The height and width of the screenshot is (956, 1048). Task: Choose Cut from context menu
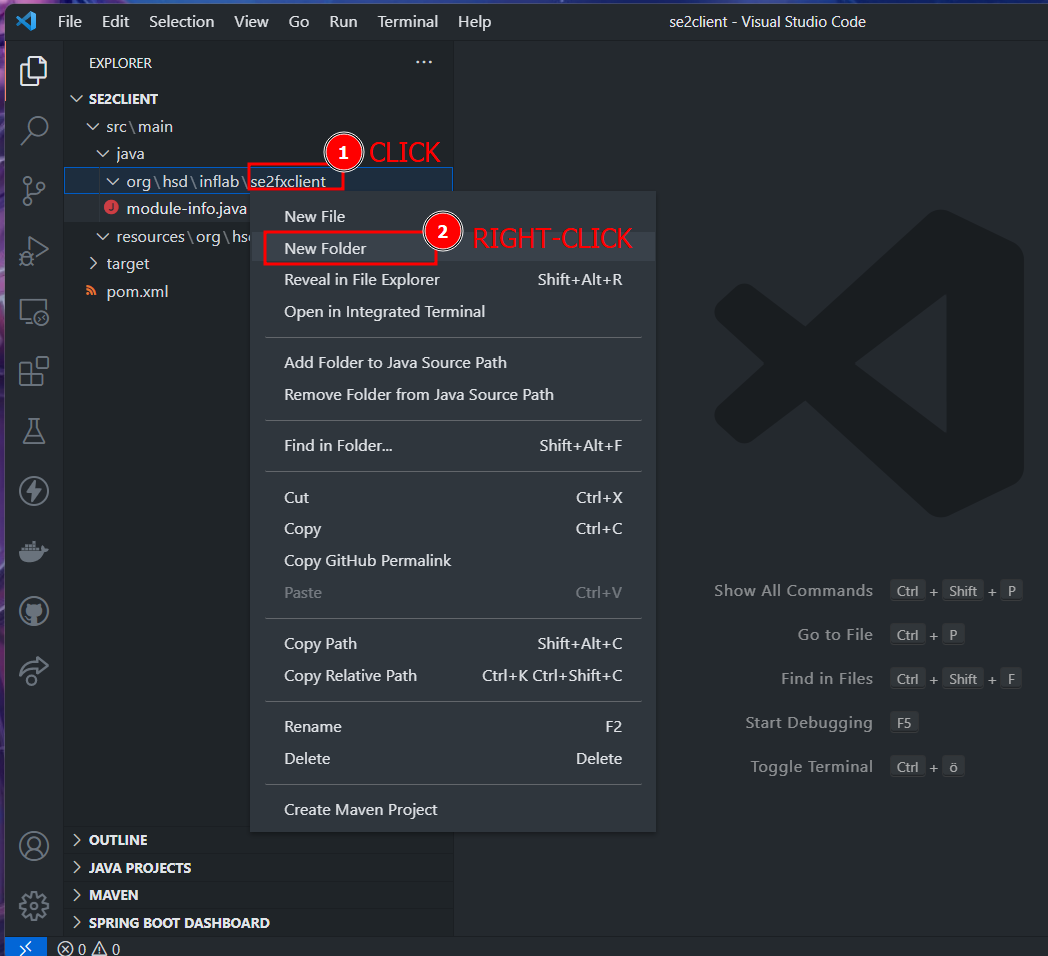coord(452,497)
